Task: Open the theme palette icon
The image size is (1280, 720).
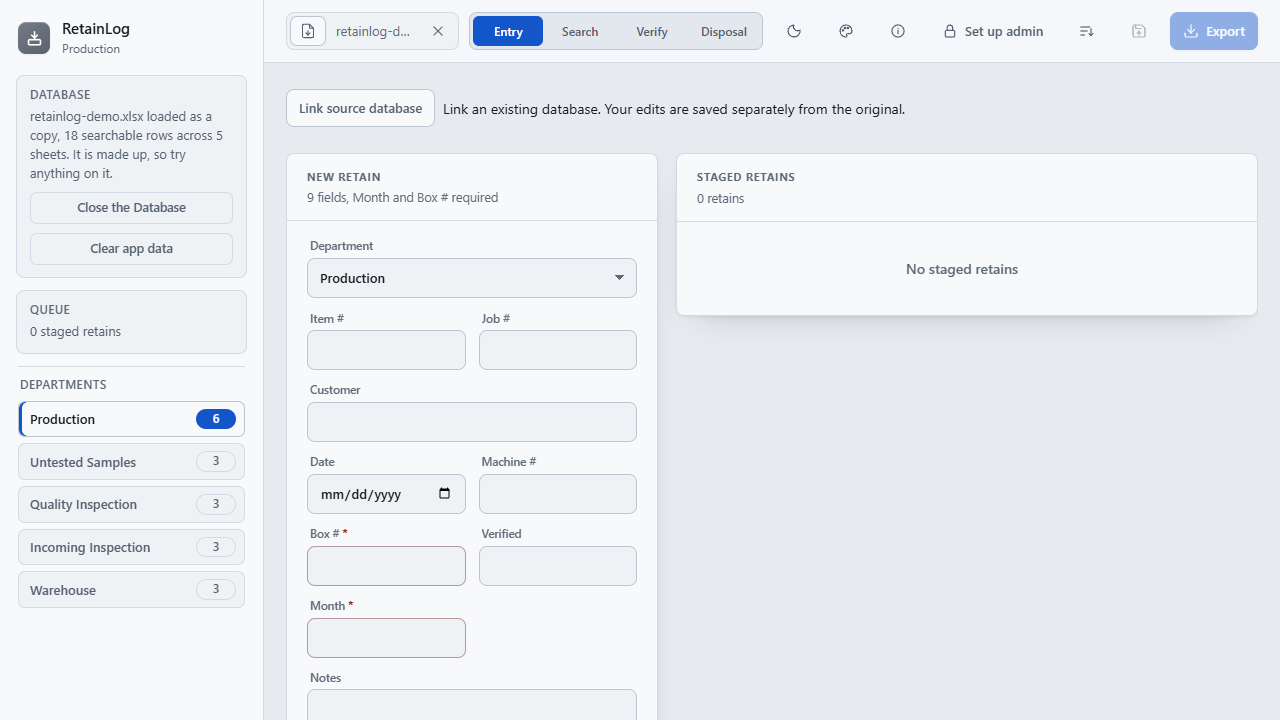Action: pos(846,31)
